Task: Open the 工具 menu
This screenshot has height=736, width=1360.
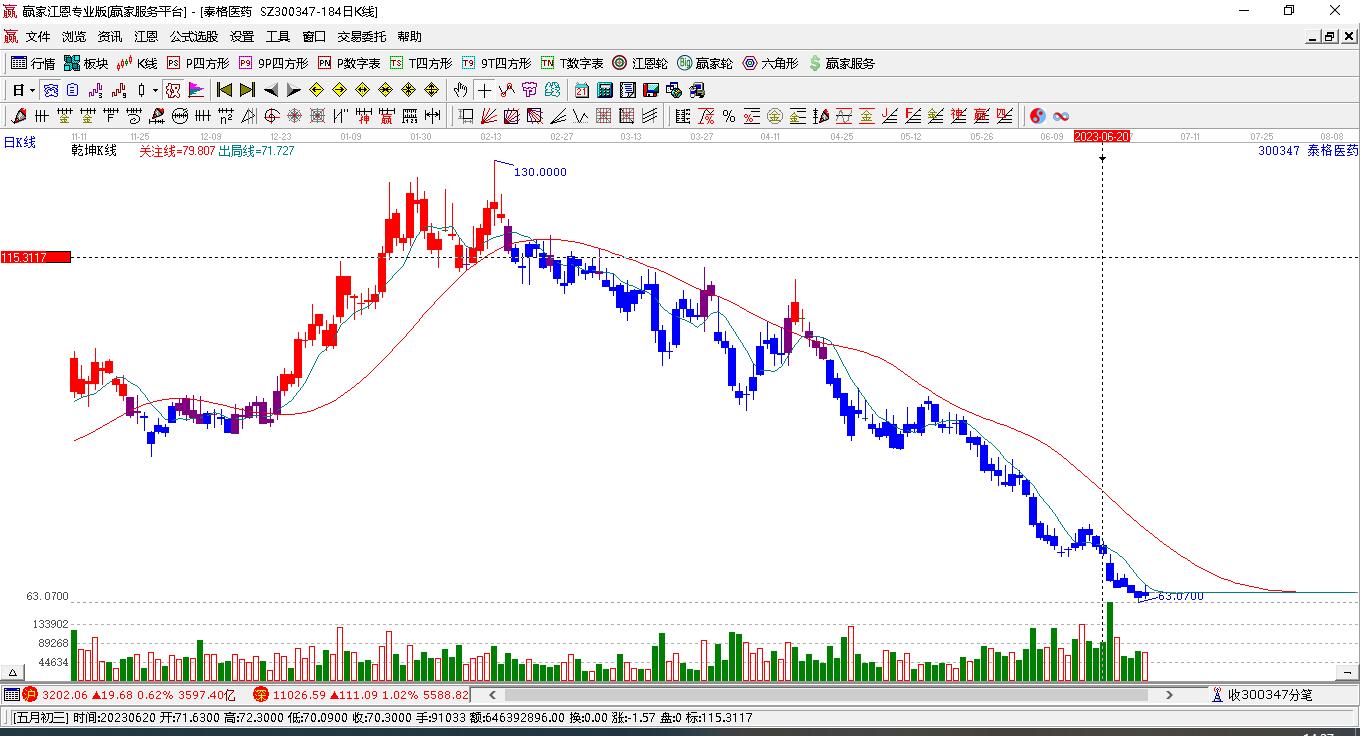Action: [x=278, y=36]
